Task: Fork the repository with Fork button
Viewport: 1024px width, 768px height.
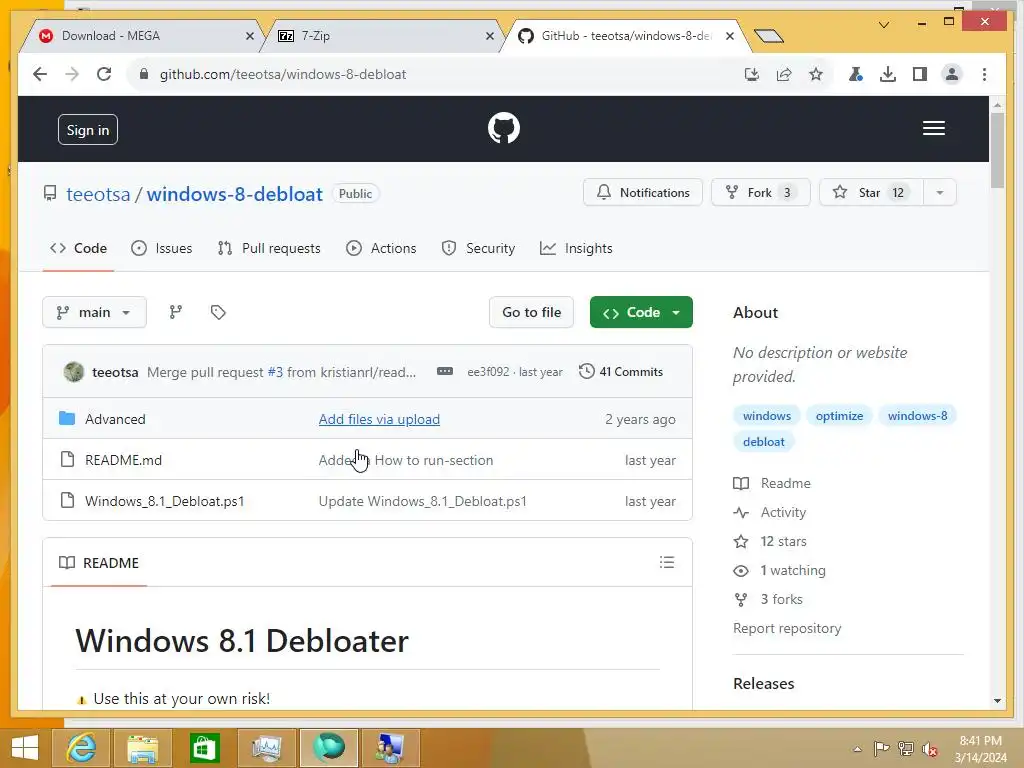Action: tap(761, 193)
